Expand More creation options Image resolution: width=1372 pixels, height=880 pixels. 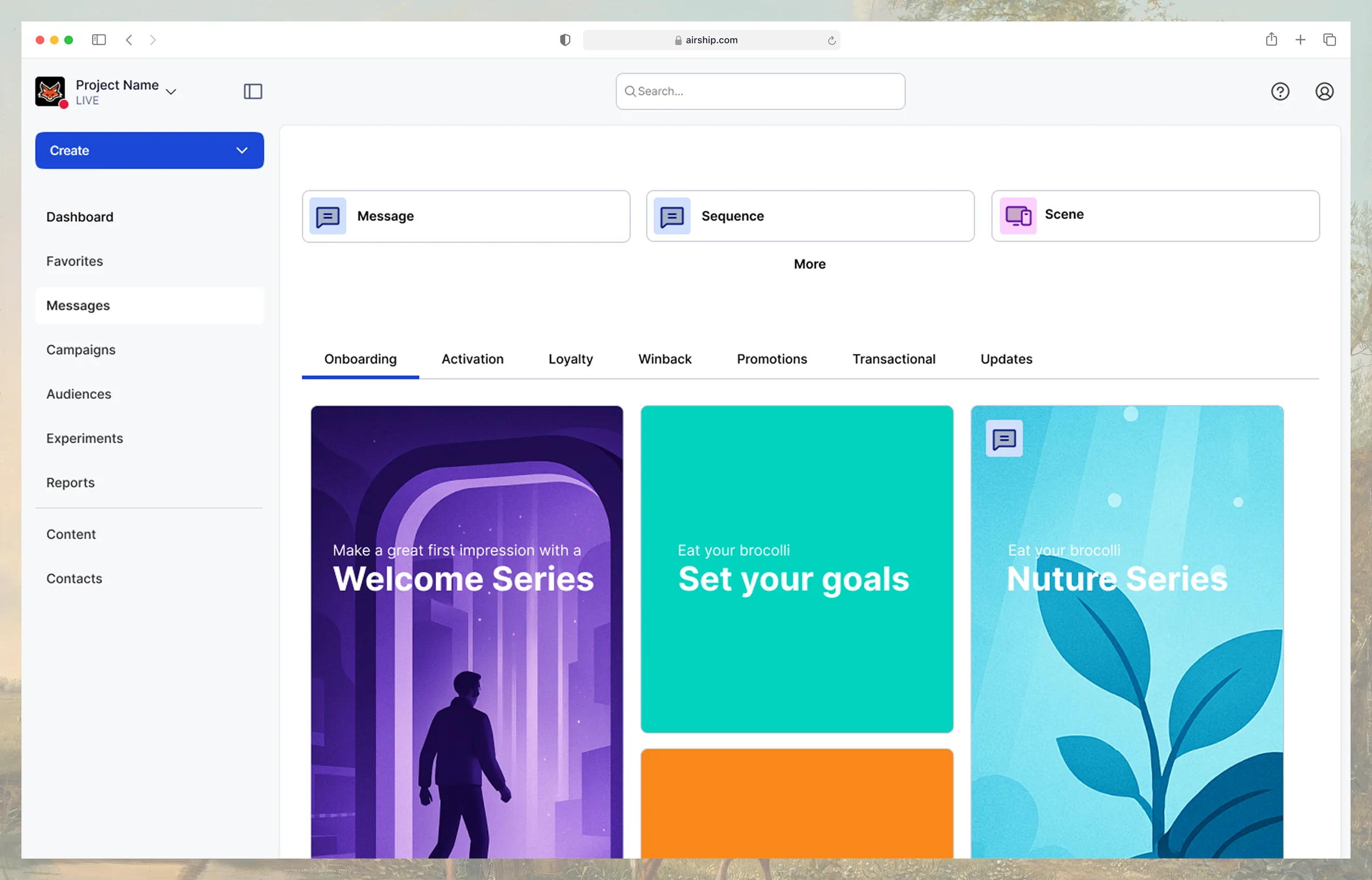click(810, 264)
